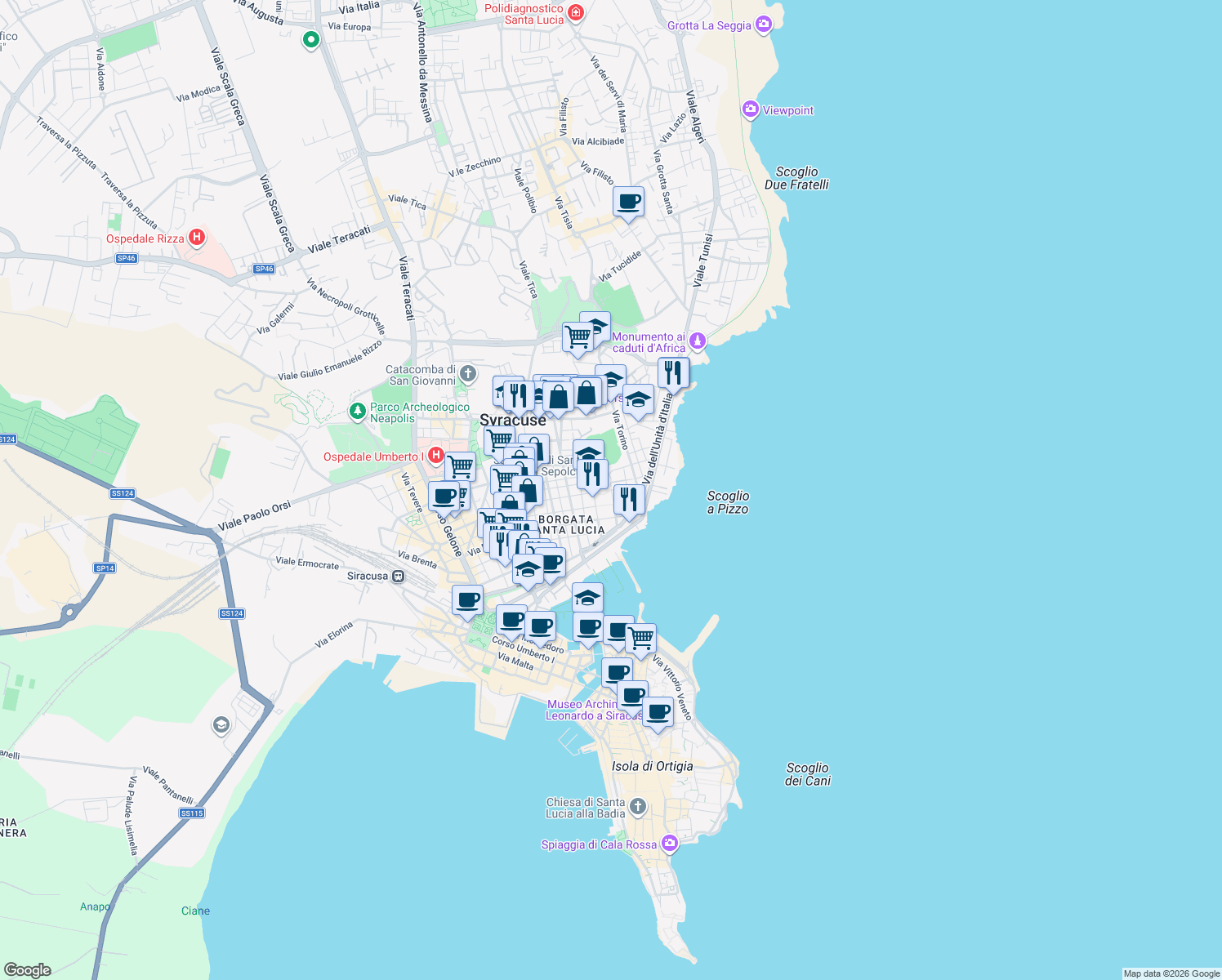1222x980 pixels.
Task: Open the shopping cart marker near Monumento ai caduti d'Africa
Action: point(579,337)
